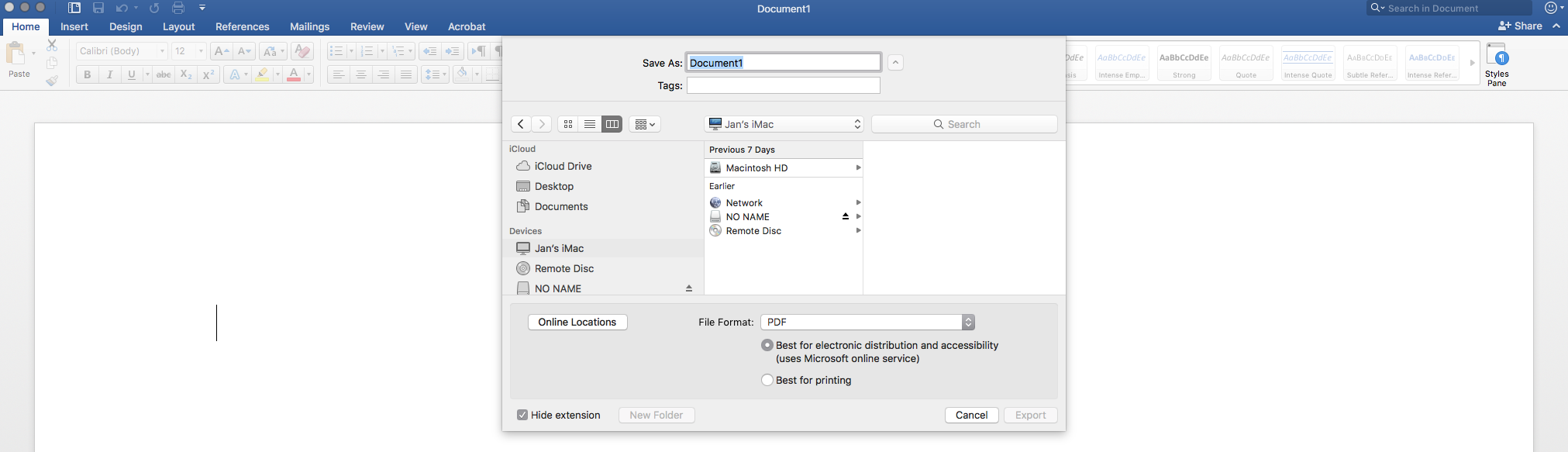Screen dimensions: 1568x452
Task: Click the Save As filename field
Action: point(784,63)
